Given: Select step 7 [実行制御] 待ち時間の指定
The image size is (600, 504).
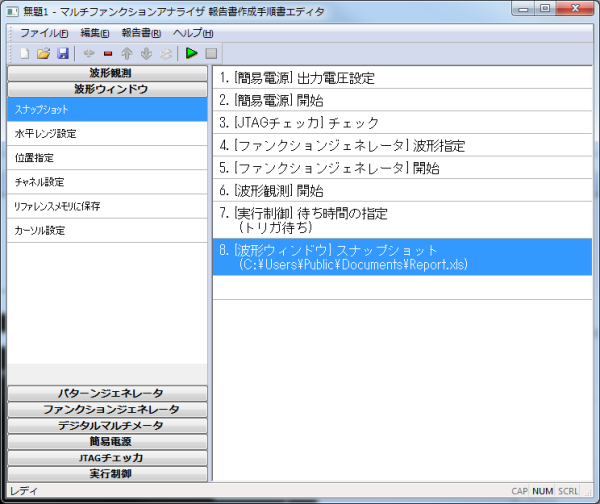Looking at the screenshot, I should tap(403, 220).
